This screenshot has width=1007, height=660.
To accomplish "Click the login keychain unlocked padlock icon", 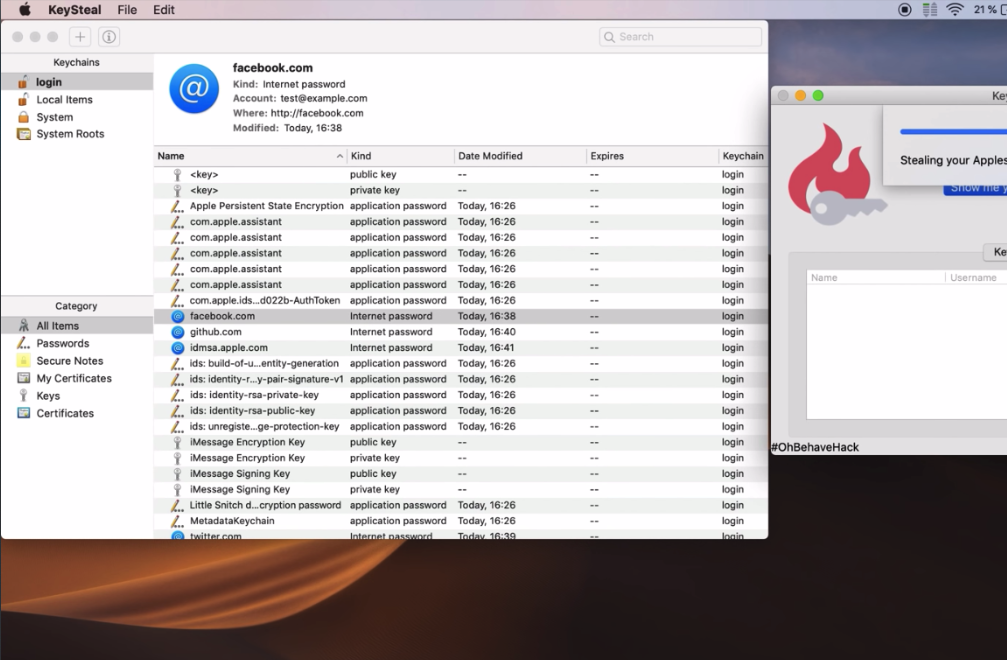I will [x=23, y=82].
